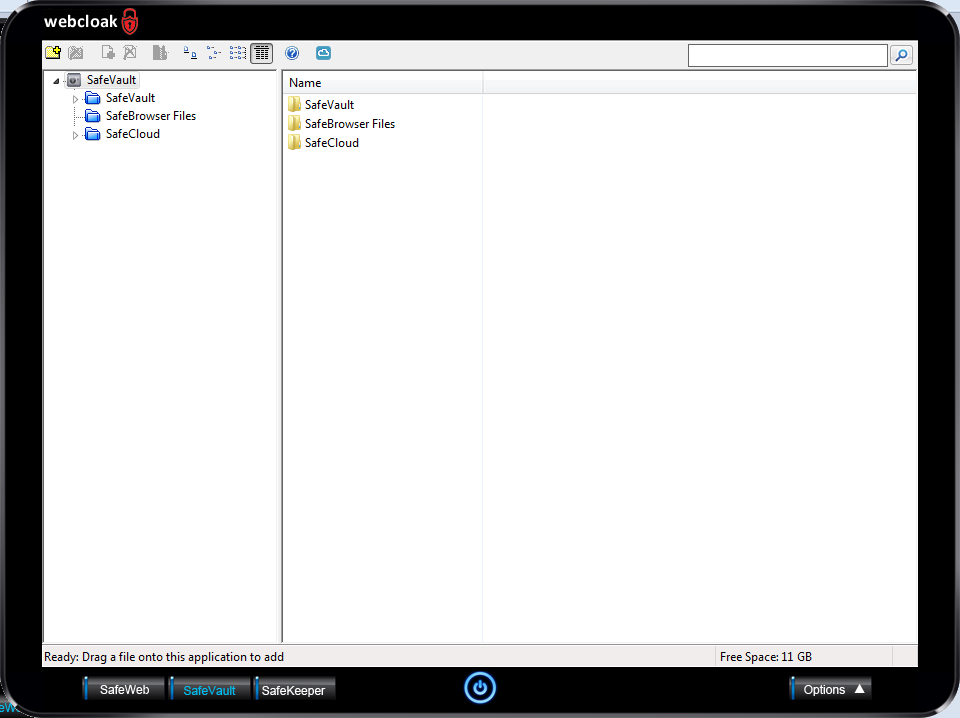960x718 pixels.
Task: Select SafeBrowser Files in the tree
Action: [x=150, y=116]
